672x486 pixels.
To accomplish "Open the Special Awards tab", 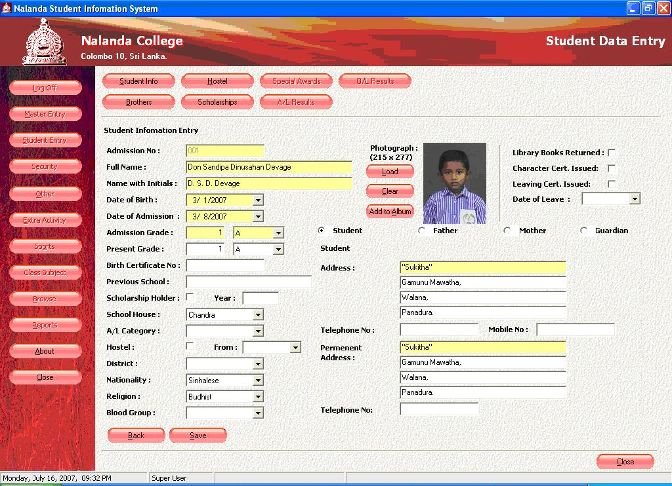I will click(296, 81).
